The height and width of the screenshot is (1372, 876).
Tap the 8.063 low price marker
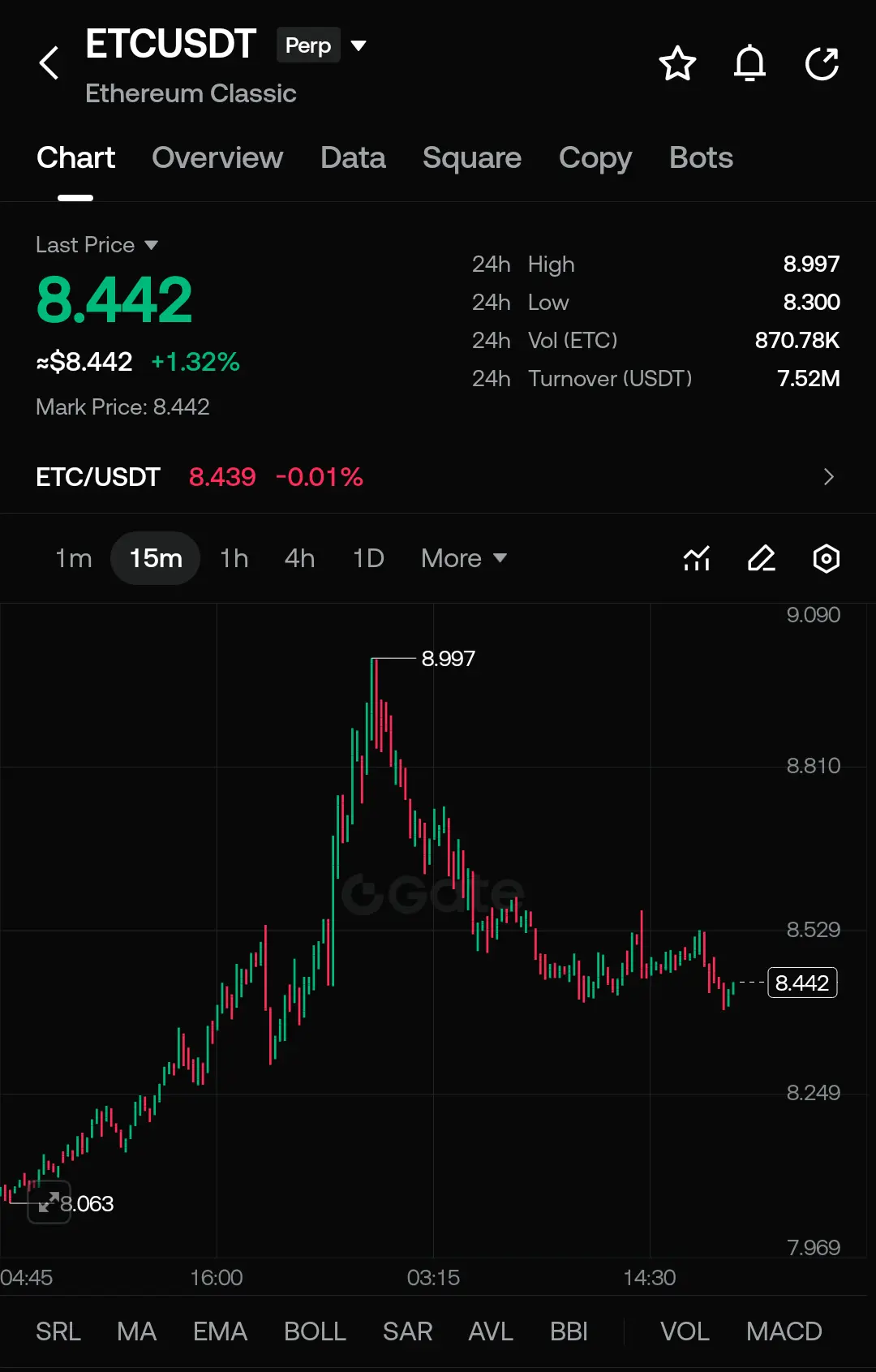[x=87, y=1203]
